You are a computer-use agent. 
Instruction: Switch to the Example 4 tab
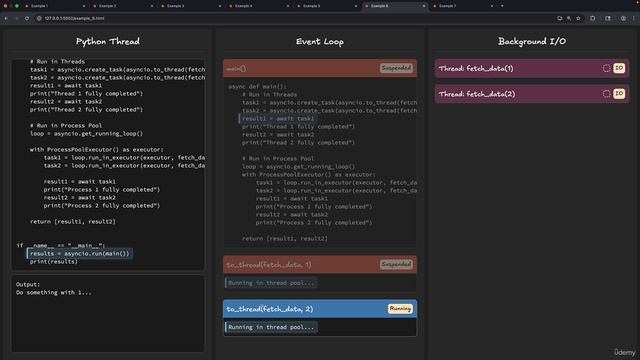tap(259, 6)
